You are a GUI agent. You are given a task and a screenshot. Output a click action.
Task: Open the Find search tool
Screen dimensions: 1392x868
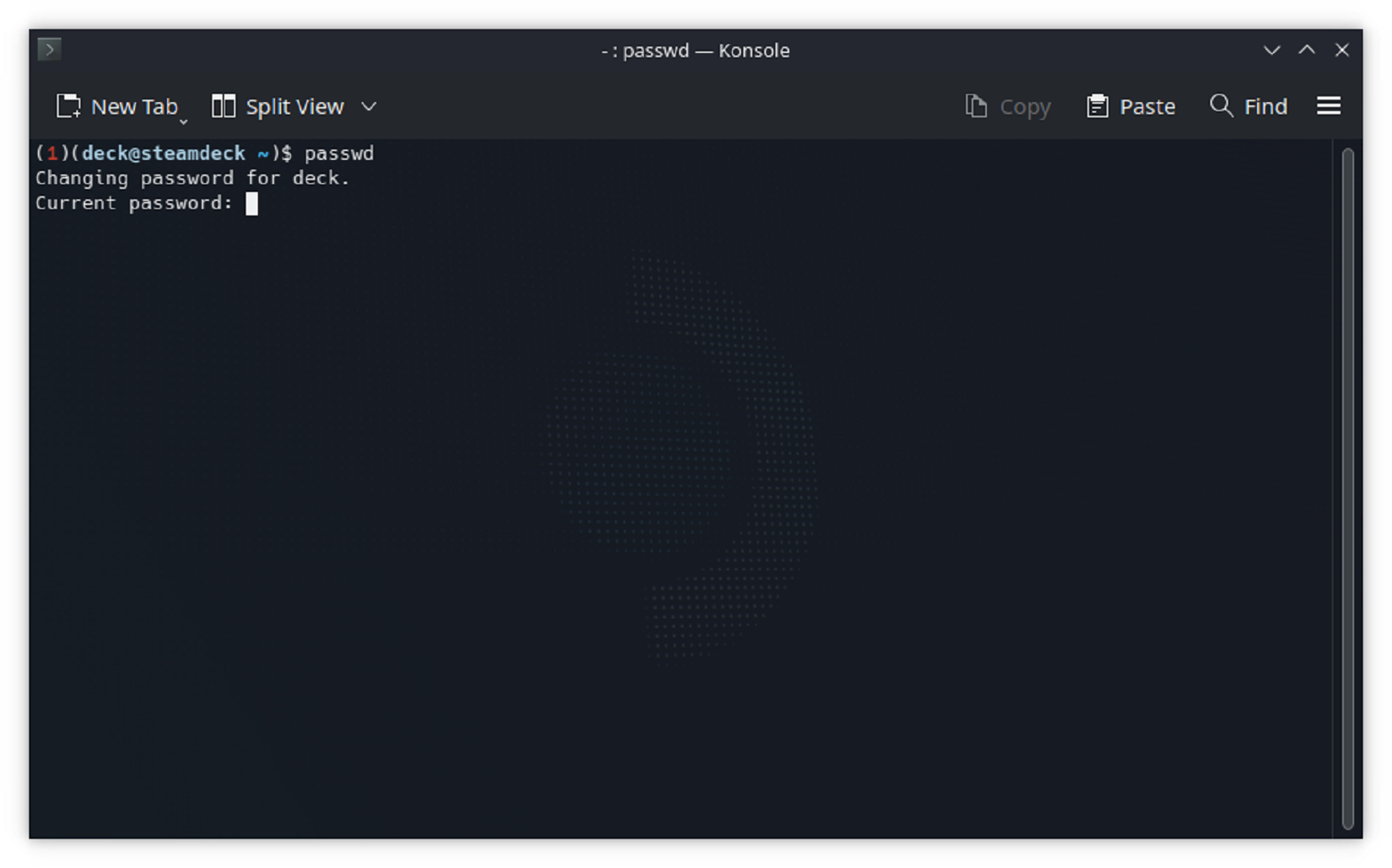[x=1249, y=106]
